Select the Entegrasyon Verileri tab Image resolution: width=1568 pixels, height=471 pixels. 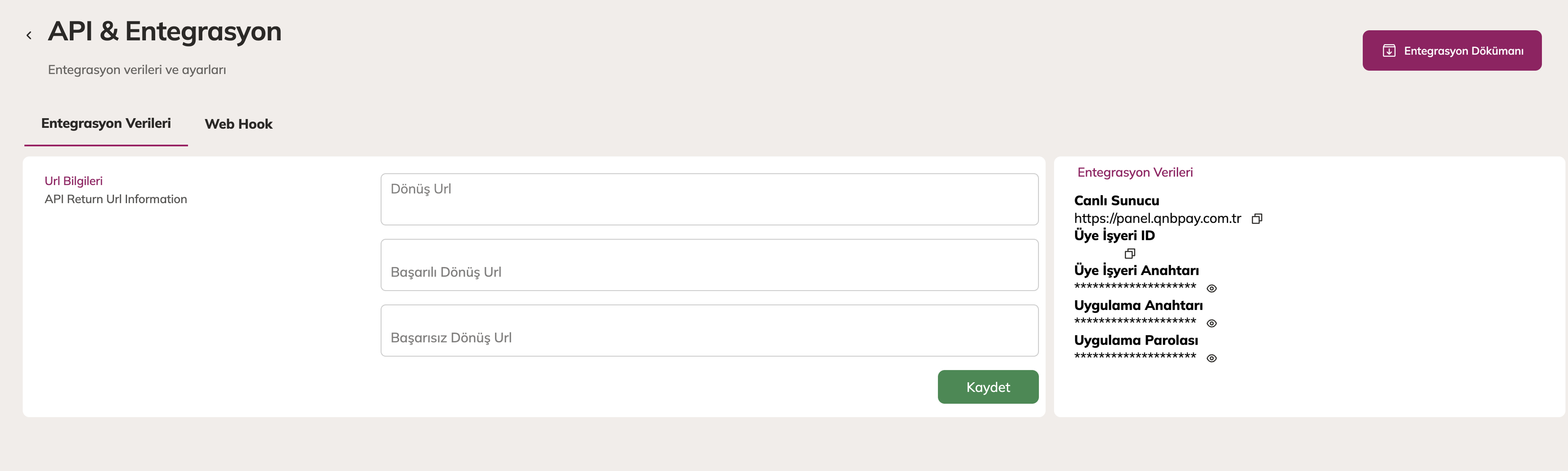106,124
